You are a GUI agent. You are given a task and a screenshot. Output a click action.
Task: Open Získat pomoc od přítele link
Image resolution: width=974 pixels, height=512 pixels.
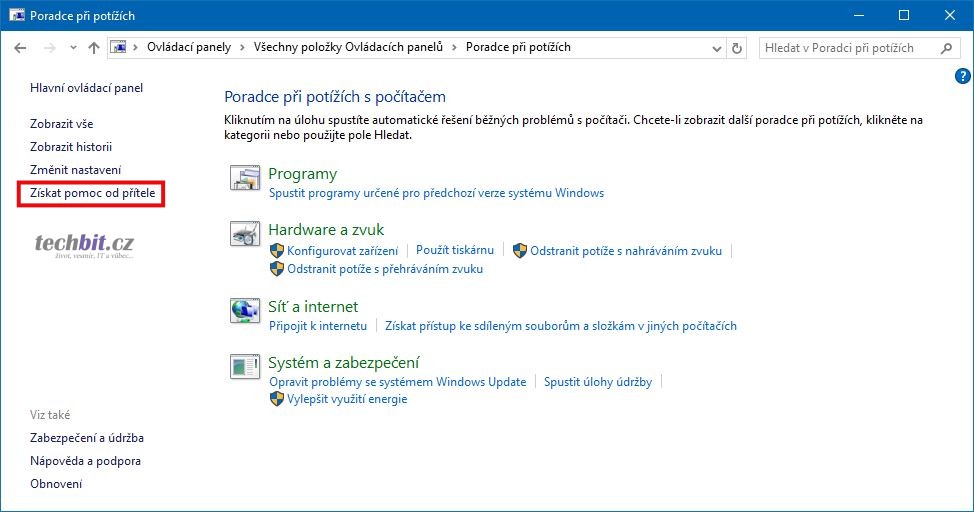[x=93, y=193]
